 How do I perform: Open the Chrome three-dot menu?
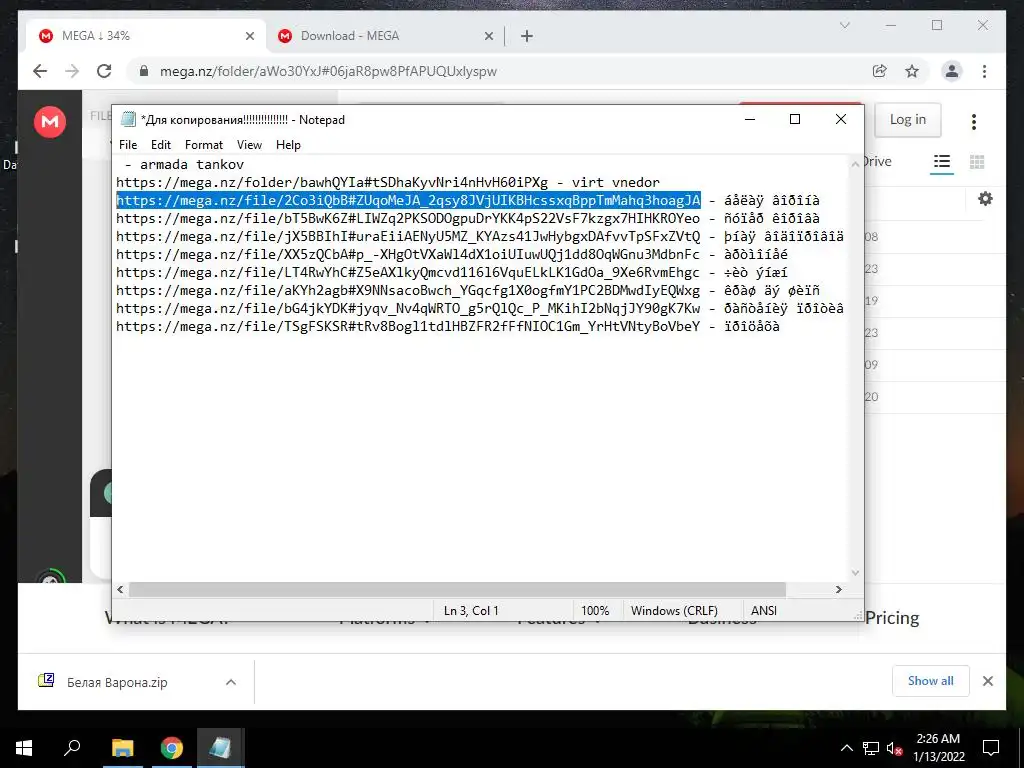[x=984, y=71]
